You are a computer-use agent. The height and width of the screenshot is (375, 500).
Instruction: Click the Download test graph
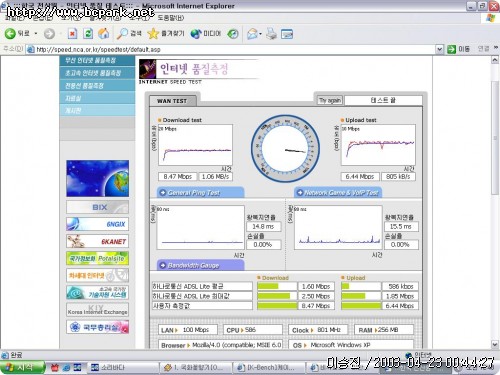195,145
